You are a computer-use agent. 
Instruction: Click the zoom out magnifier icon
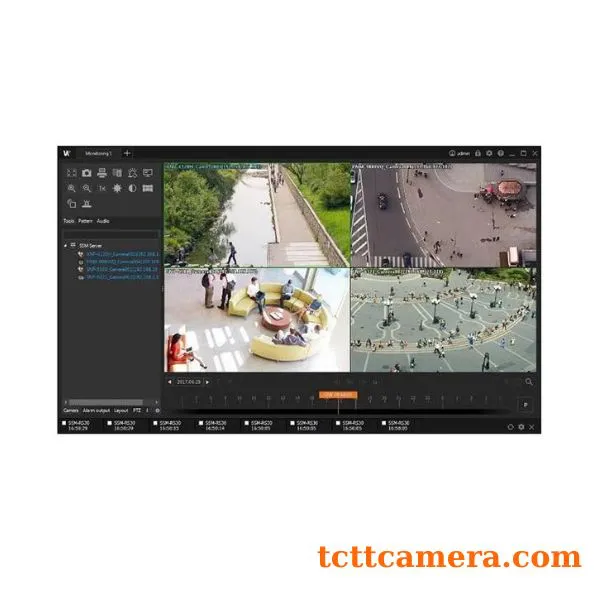pyautogui.click(x=87, y=188)
